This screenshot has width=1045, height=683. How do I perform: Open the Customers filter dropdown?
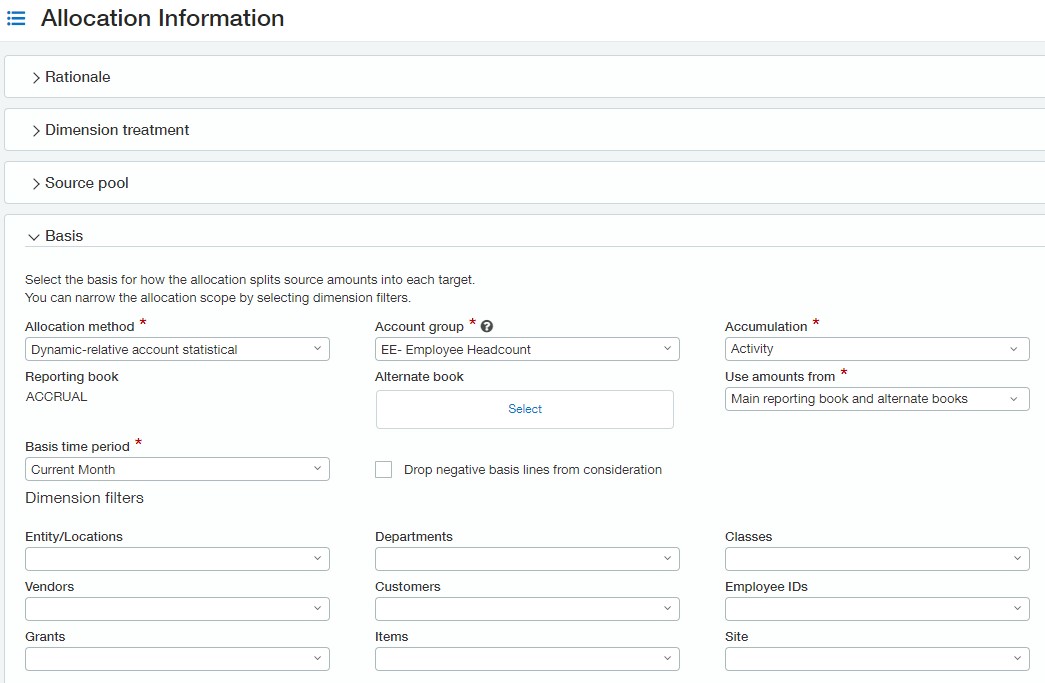527,609
